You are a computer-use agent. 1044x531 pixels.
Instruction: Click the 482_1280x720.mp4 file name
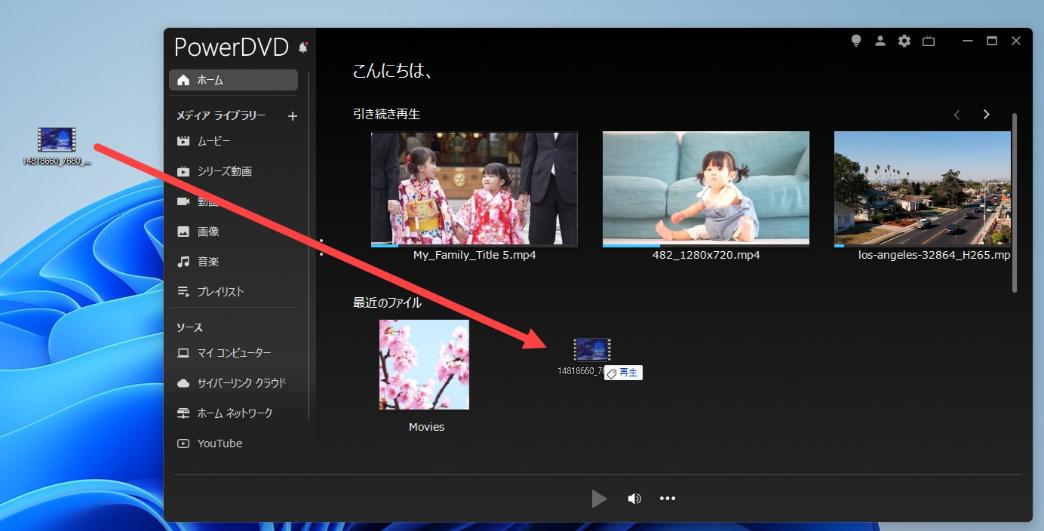tap(706, 255)
